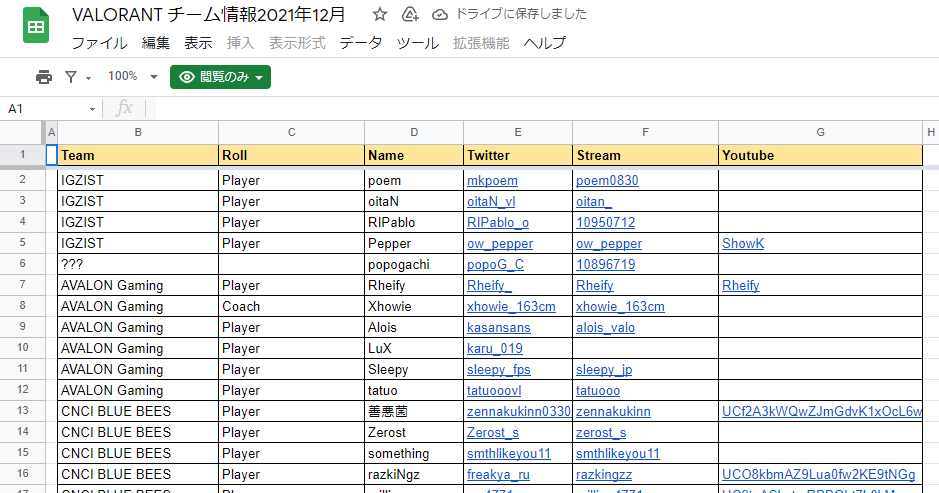Image resolution: width=939 pixels, height=493 pixels.
Task: Open the sleepy_jp stream link
Action: tap(604, 369)
